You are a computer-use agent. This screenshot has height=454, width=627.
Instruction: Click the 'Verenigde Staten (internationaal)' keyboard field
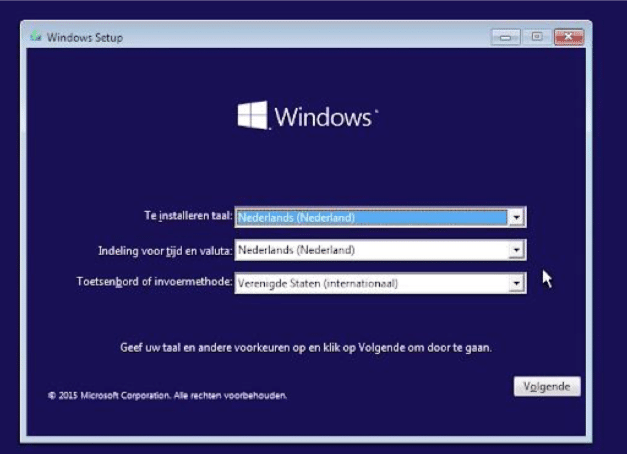(x=380, y=283)
